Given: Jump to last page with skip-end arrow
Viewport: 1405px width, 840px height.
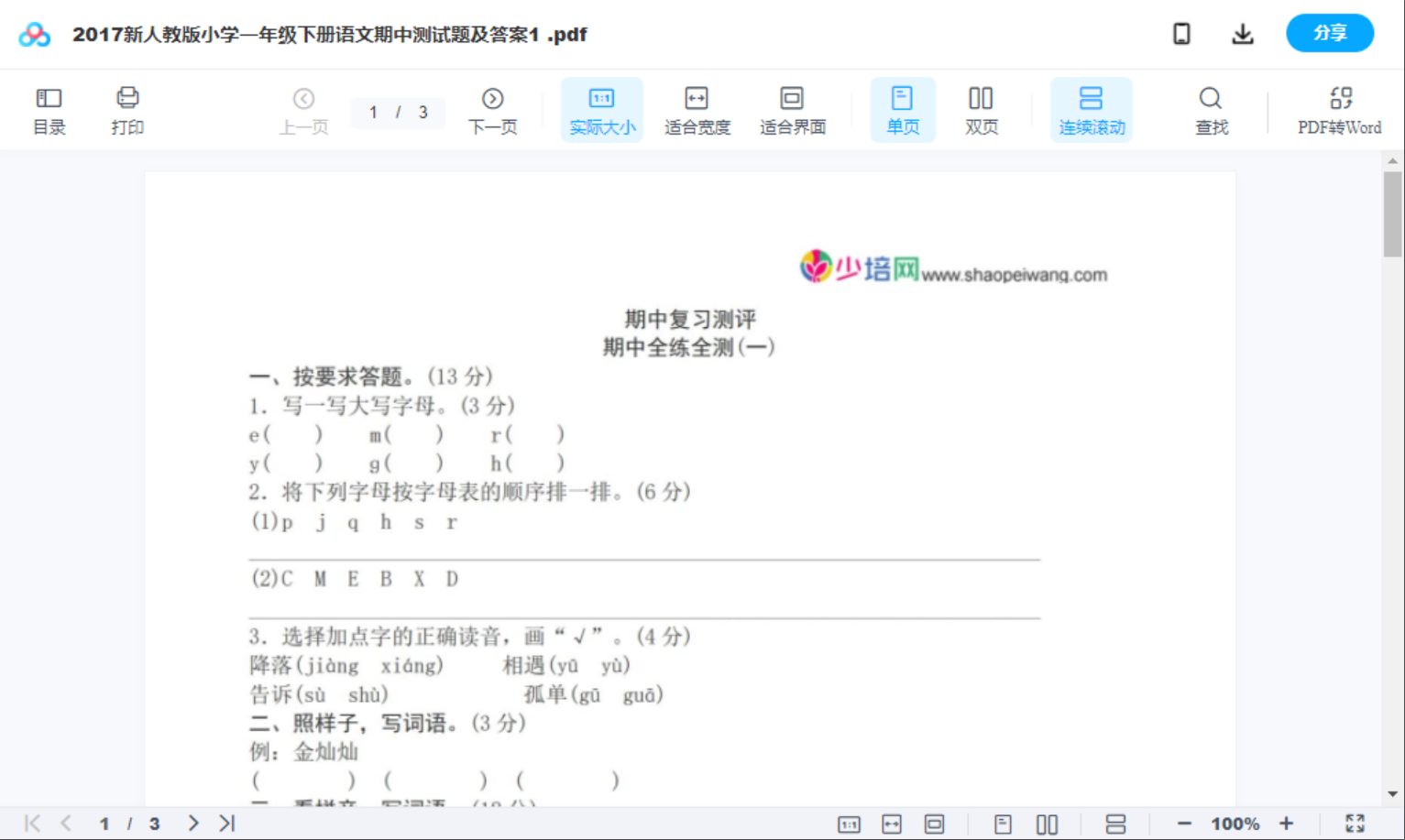Looking at the screenshot, I should point(225,823).
